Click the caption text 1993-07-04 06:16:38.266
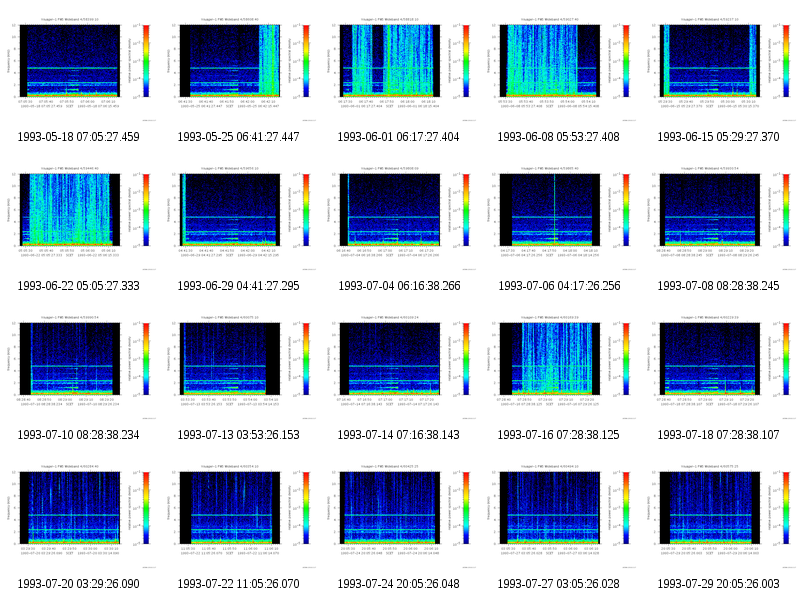 tap(399, 286)
